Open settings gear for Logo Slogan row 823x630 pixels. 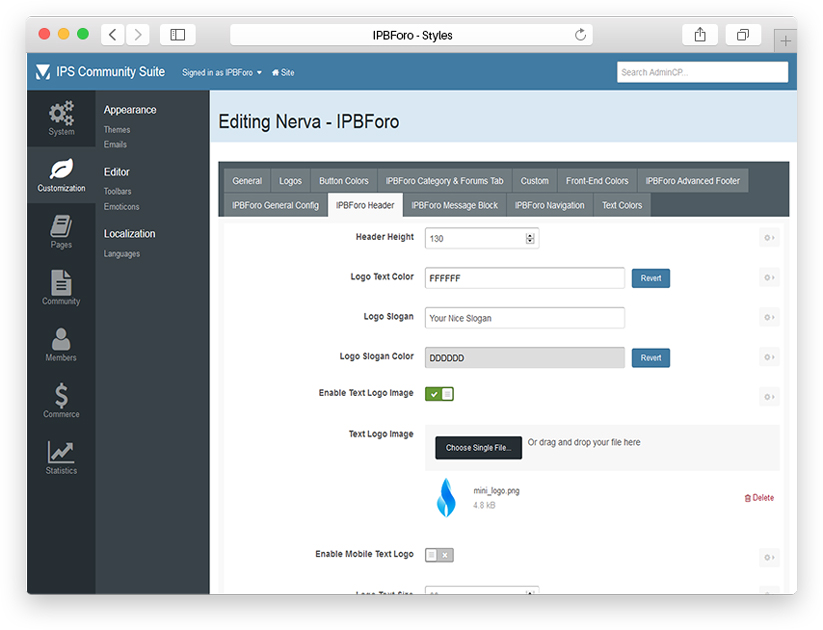[769, 318]
